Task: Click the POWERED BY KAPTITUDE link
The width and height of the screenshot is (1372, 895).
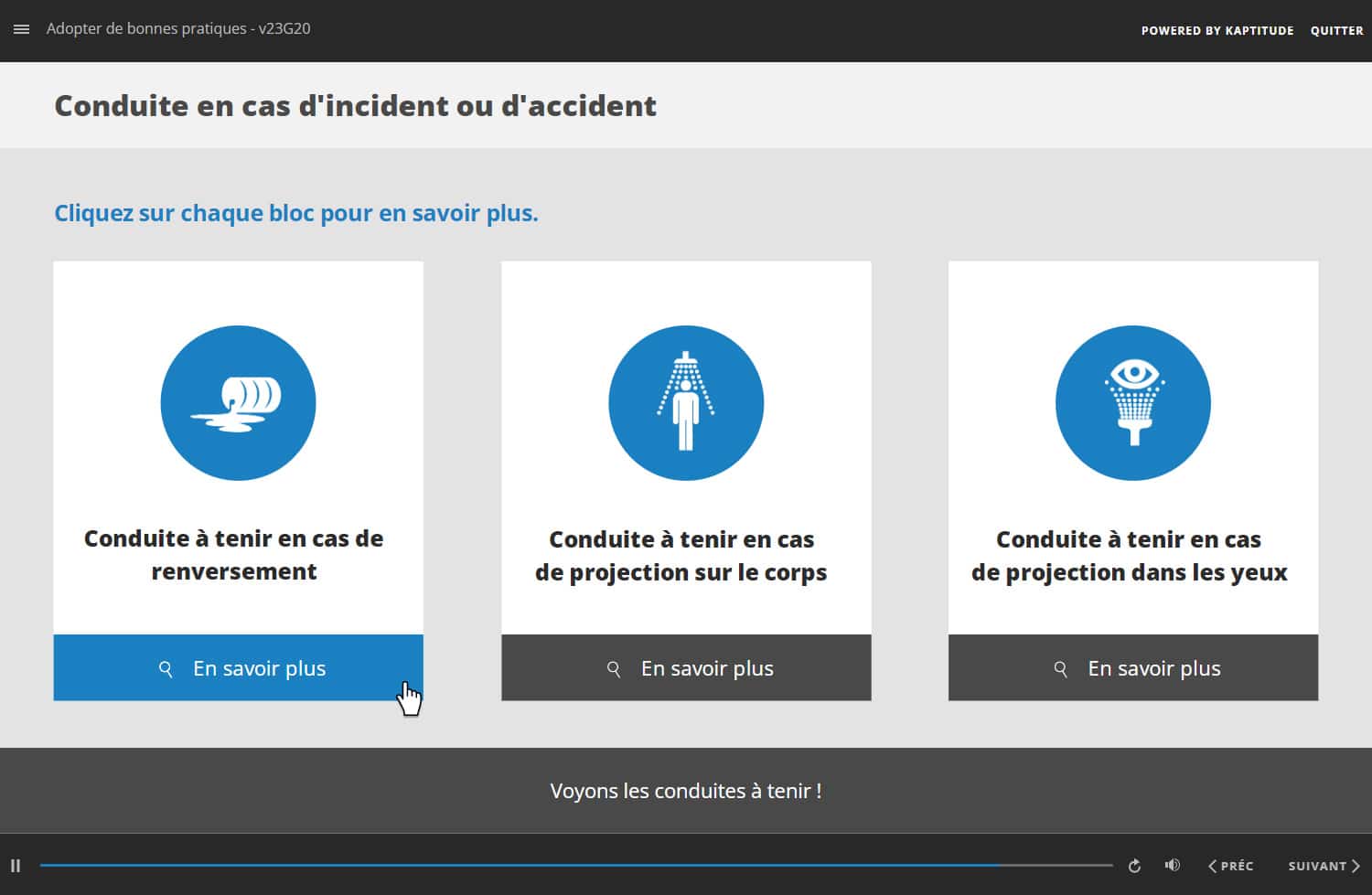Action: (1217, 31)
